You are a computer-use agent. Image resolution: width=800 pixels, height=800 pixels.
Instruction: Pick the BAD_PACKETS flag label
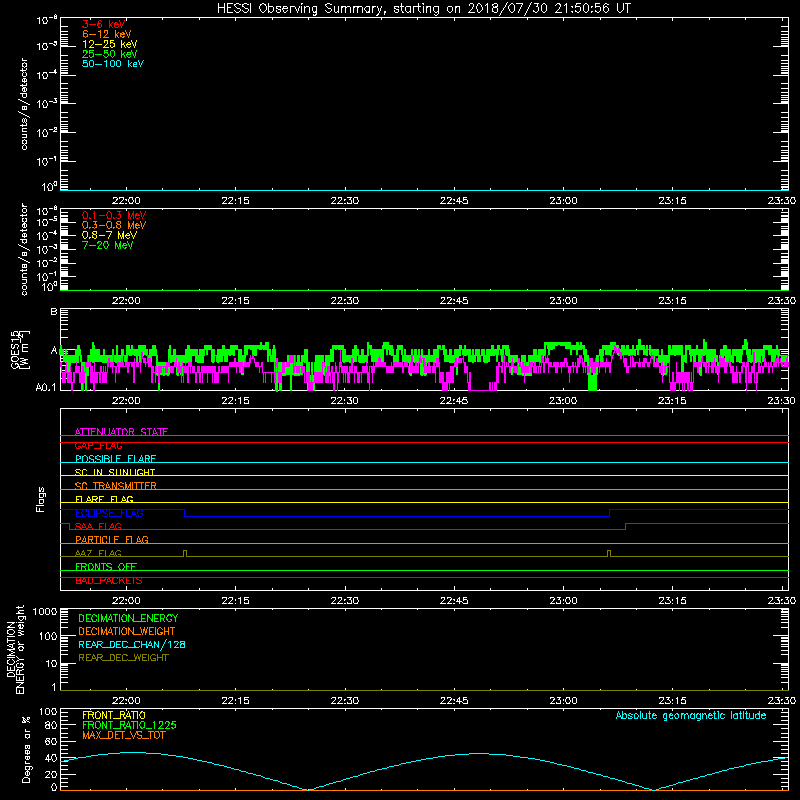109,581
